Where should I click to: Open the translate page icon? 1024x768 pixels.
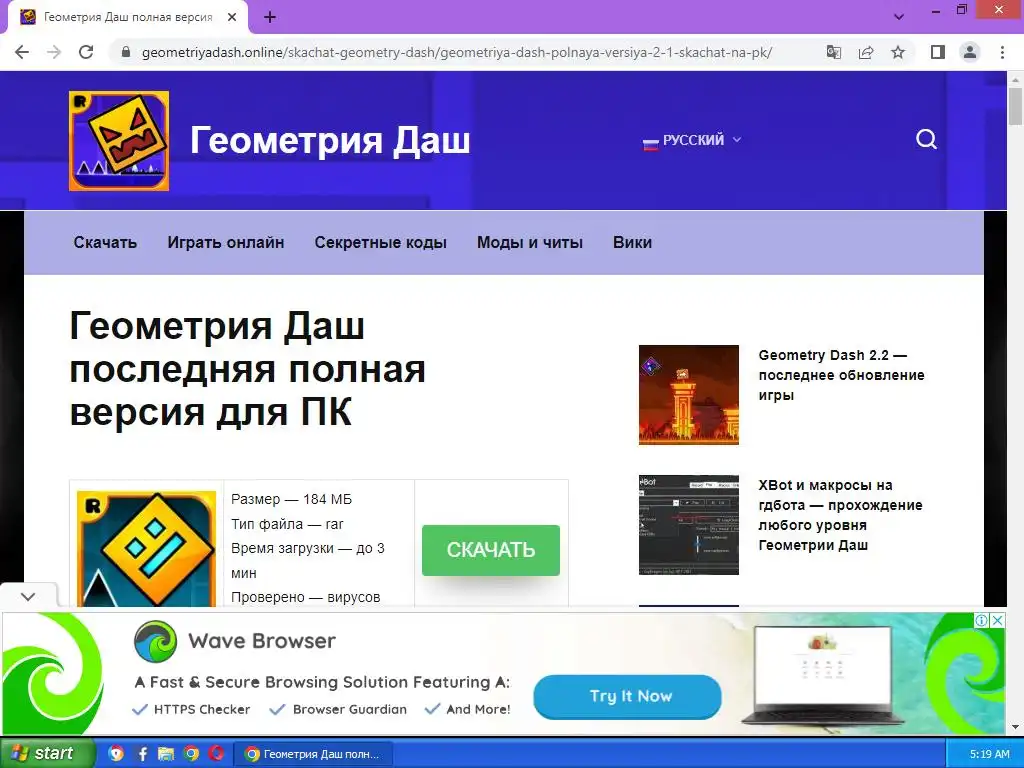tap(834, 52)
